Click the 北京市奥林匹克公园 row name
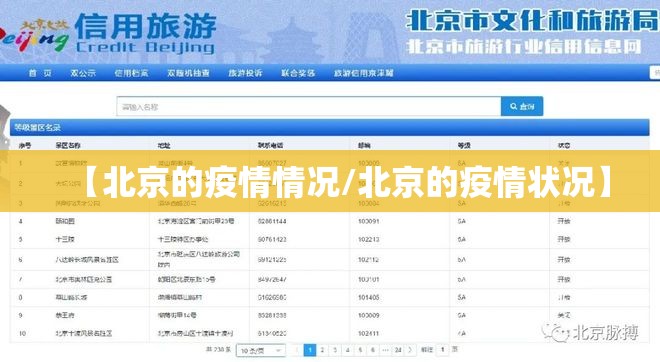This screenshot has height=362, width=660. click(84, 279)
